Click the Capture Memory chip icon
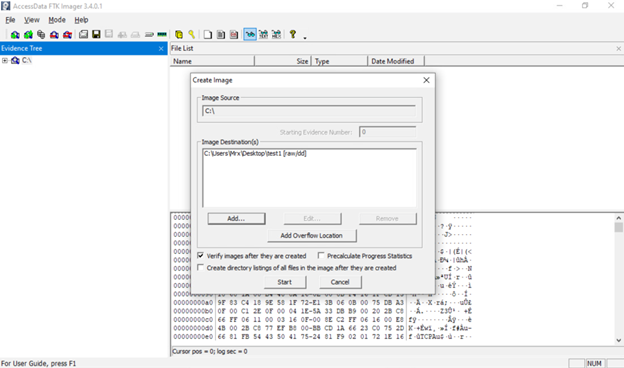 point(162,35)
